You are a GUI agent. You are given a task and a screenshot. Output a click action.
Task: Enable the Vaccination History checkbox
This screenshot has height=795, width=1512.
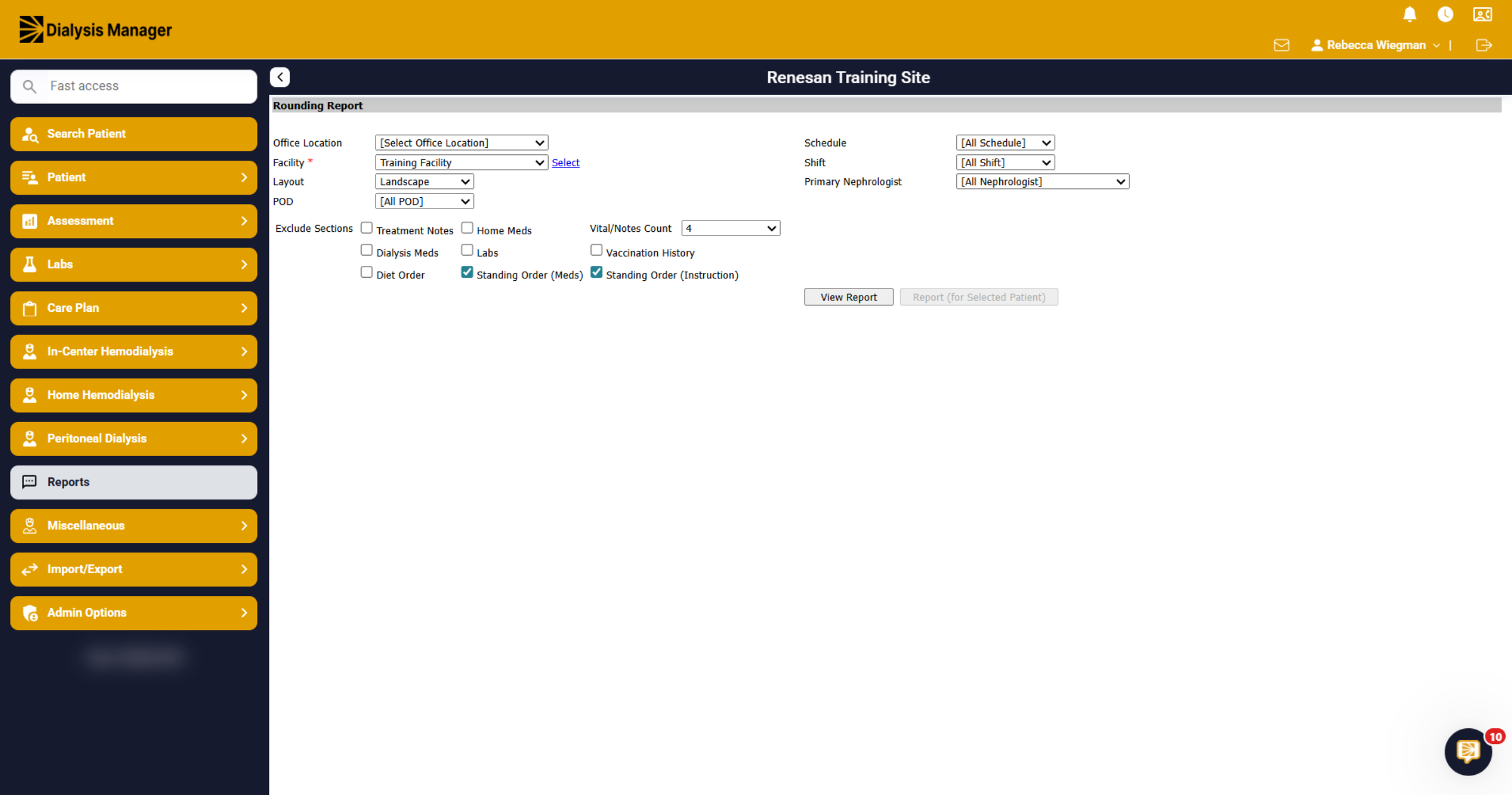tap(597, 250)
